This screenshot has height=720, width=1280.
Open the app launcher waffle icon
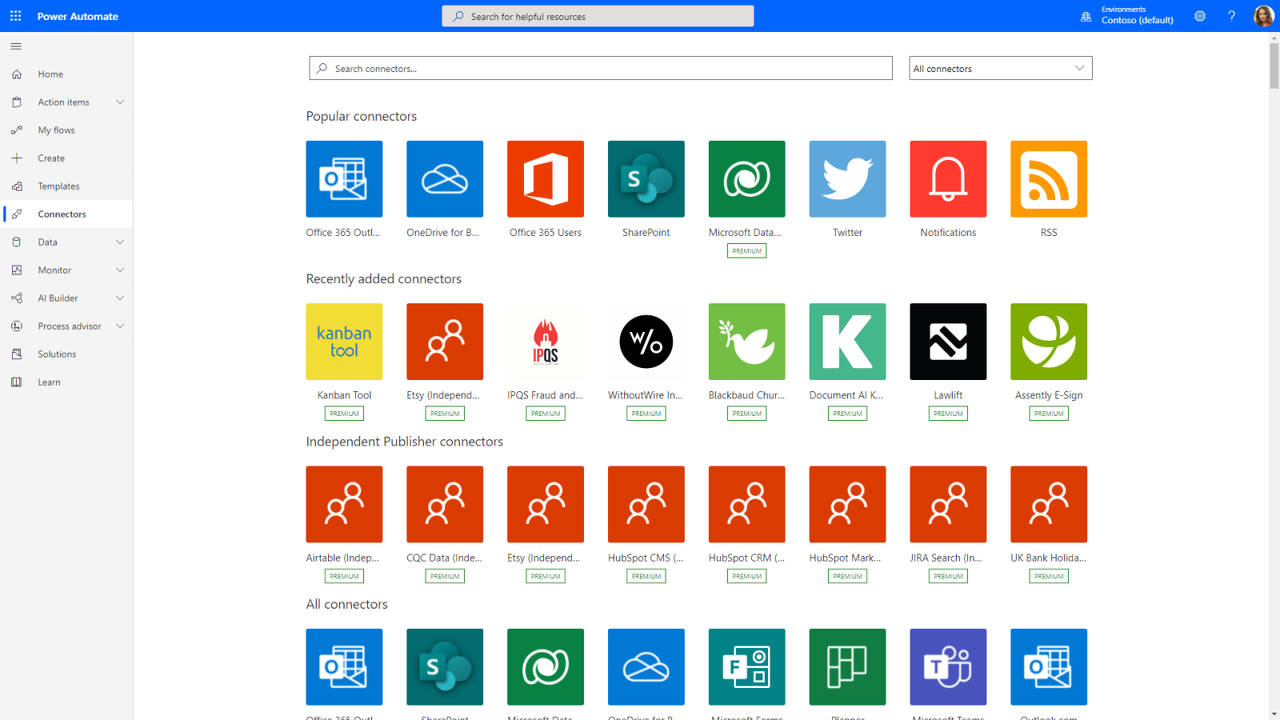click(x=16, y=16)
